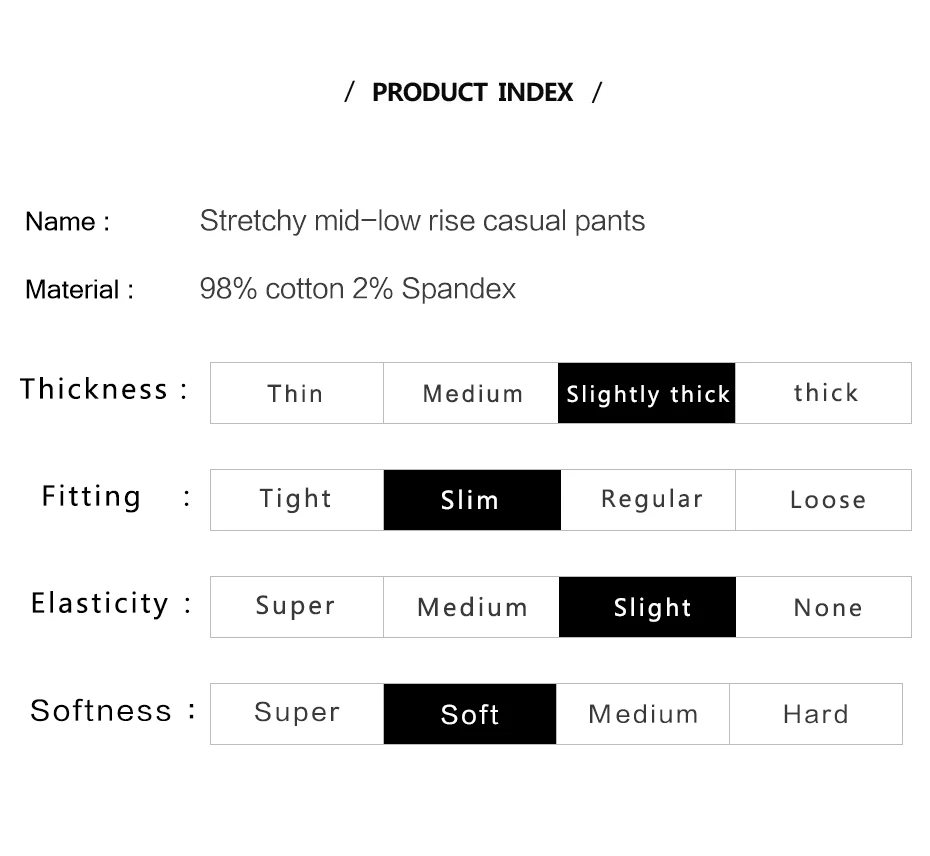Image resolution: width=930 pixels, height=856 pixels.
Task: Choose the Regular fitting option
Action: (x=648, y=499)
